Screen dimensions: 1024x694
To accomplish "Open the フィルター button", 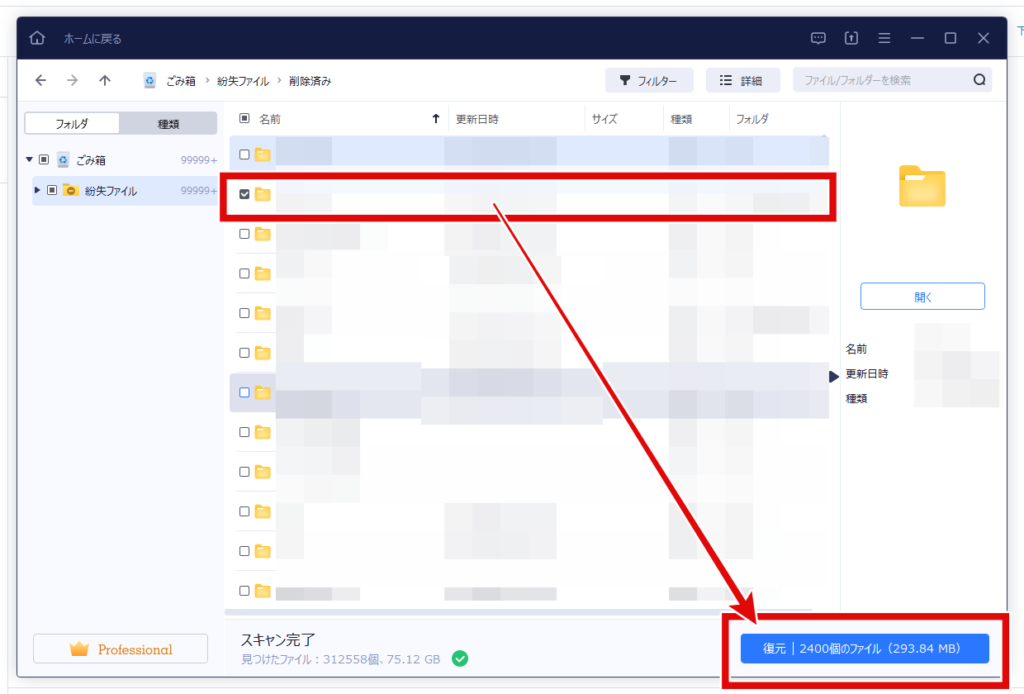I will (649, 80).
